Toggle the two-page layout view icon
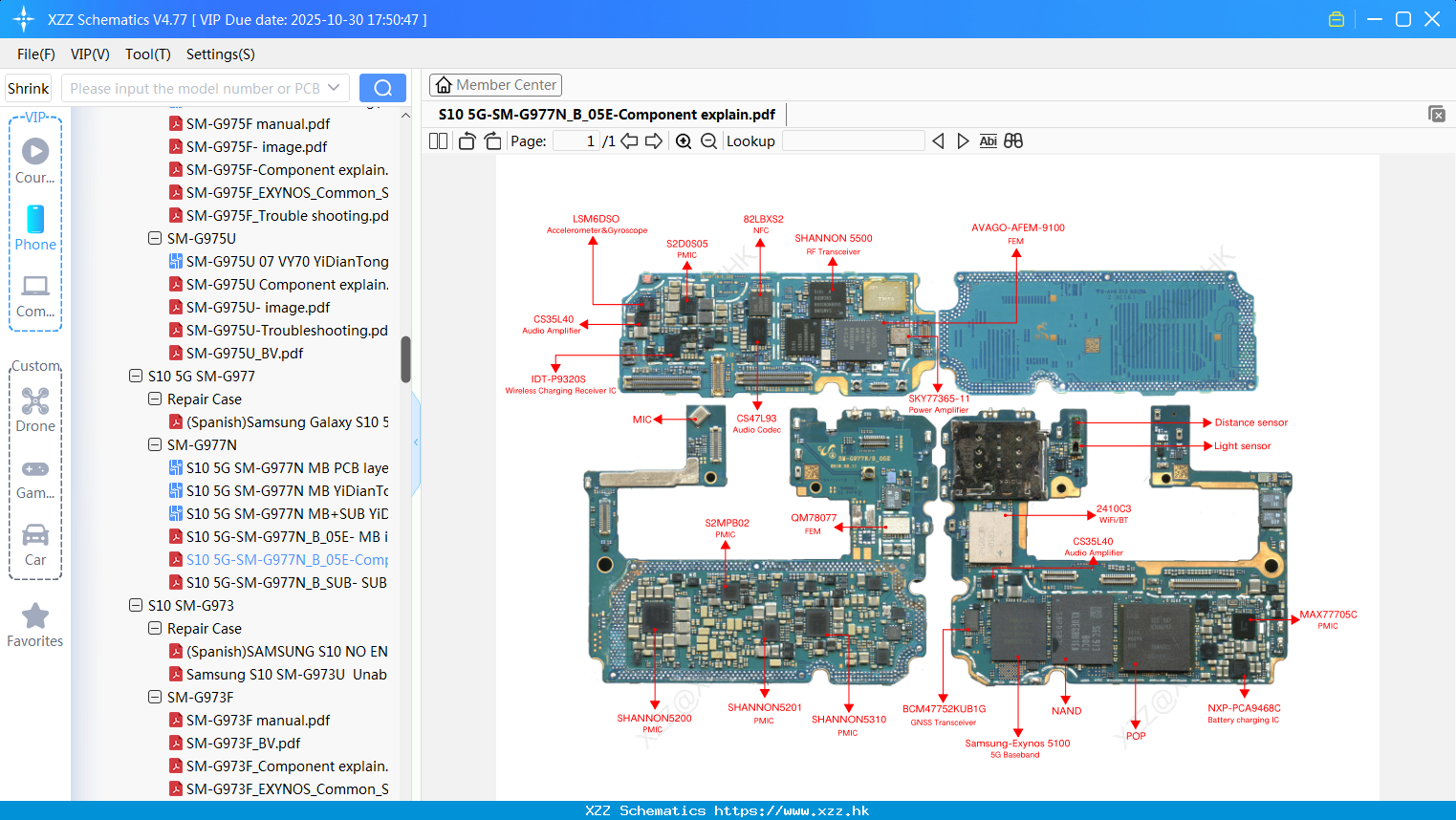This screenshot has width=1456, height=820. click(x=438, y=141)
